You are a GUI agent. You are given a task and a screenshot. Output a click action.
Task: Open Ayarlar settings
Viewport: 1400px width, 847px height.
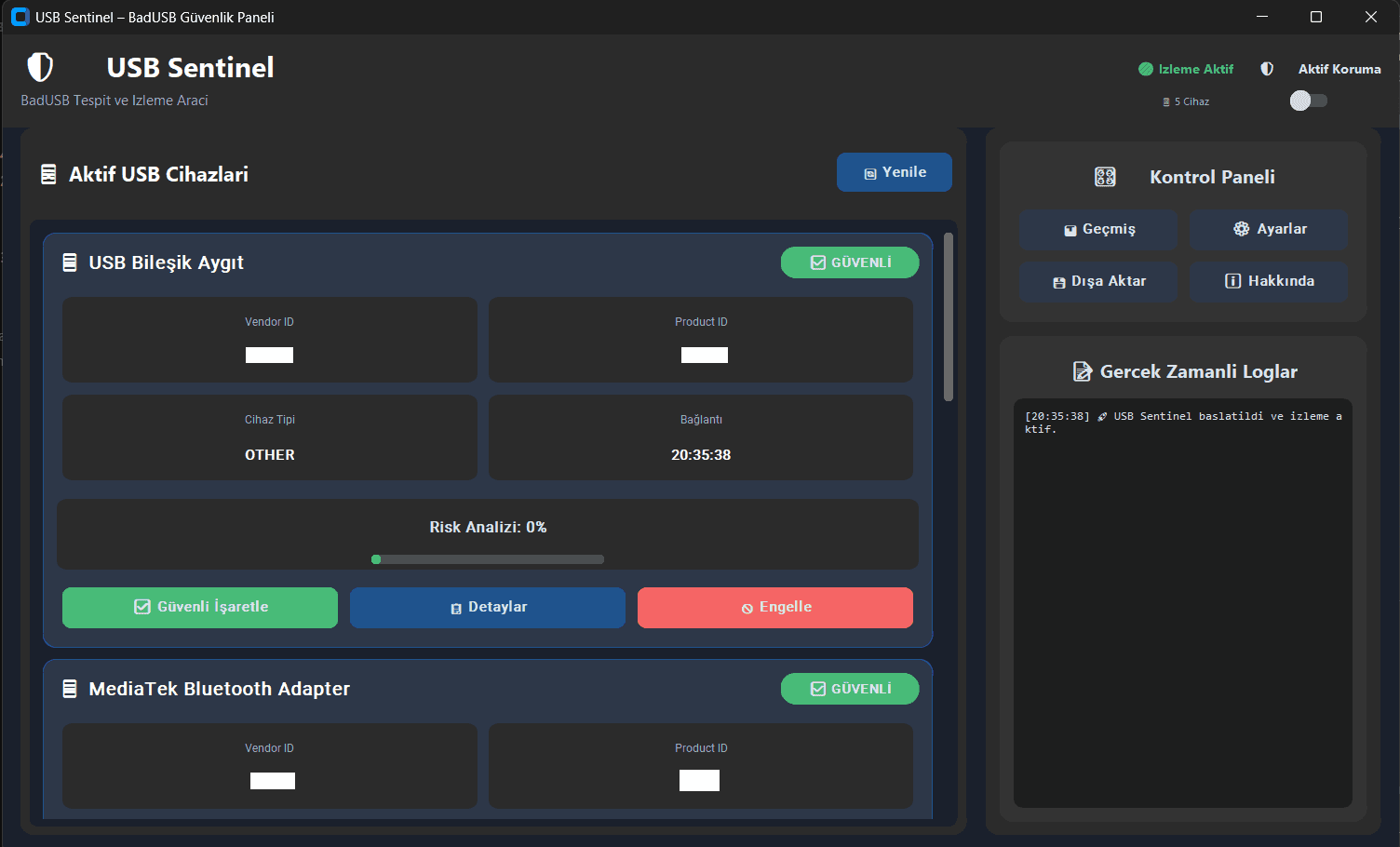(1269, 229)
